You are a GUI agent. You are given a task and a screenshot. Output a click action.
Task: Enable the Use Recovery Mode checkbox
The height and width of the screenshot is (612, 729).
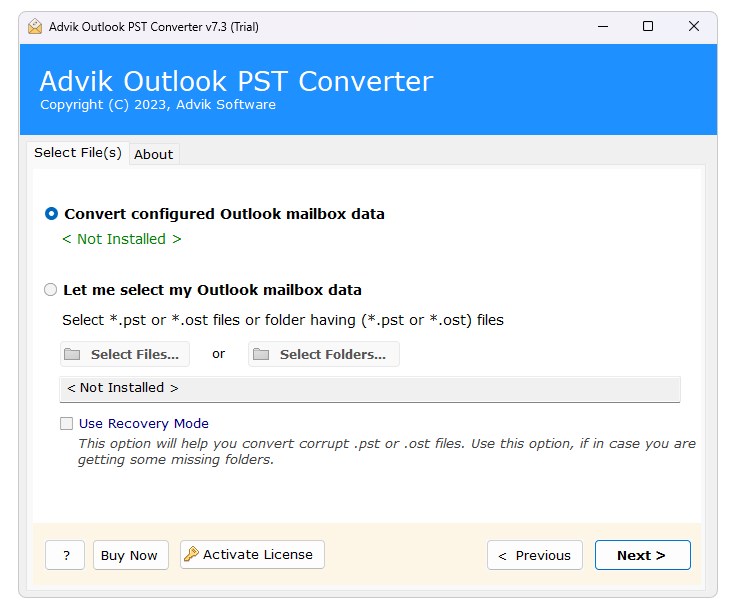[66, 424]
